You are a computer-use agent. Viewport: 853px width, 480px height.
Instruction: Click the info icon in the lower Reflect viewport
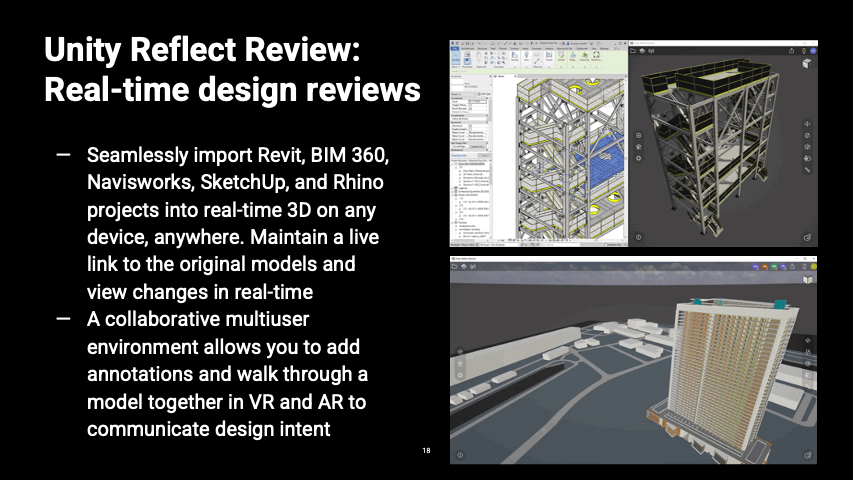coord(460,455)
